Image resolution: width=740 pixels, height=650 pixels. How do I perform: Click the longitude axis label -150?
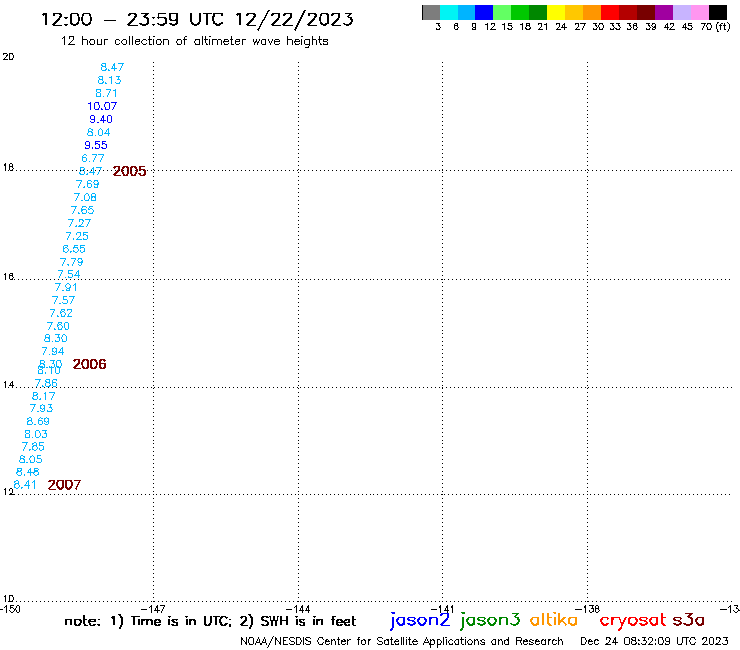coord(10,609)
